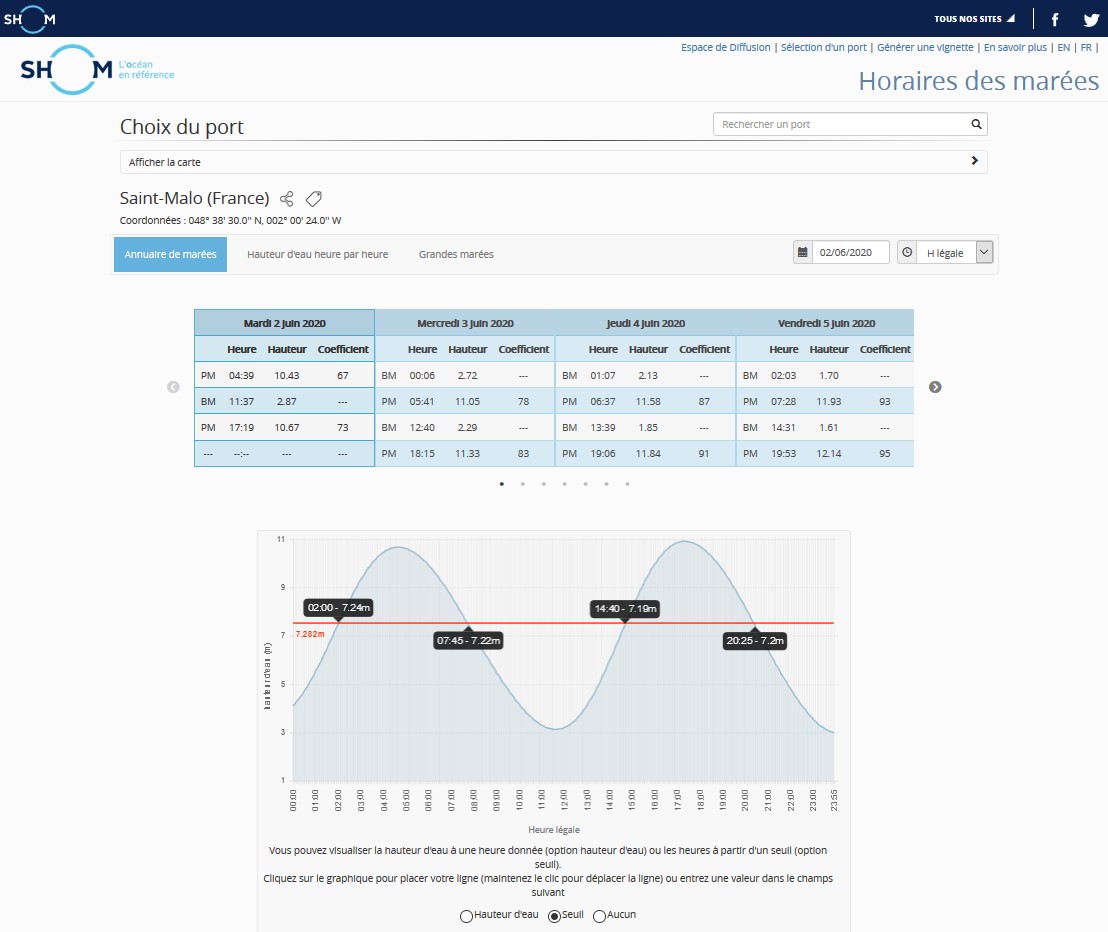Switch the site language to EN
Image resolution: width=1108 pixels, height=932 pixels.
point(1064,47)
